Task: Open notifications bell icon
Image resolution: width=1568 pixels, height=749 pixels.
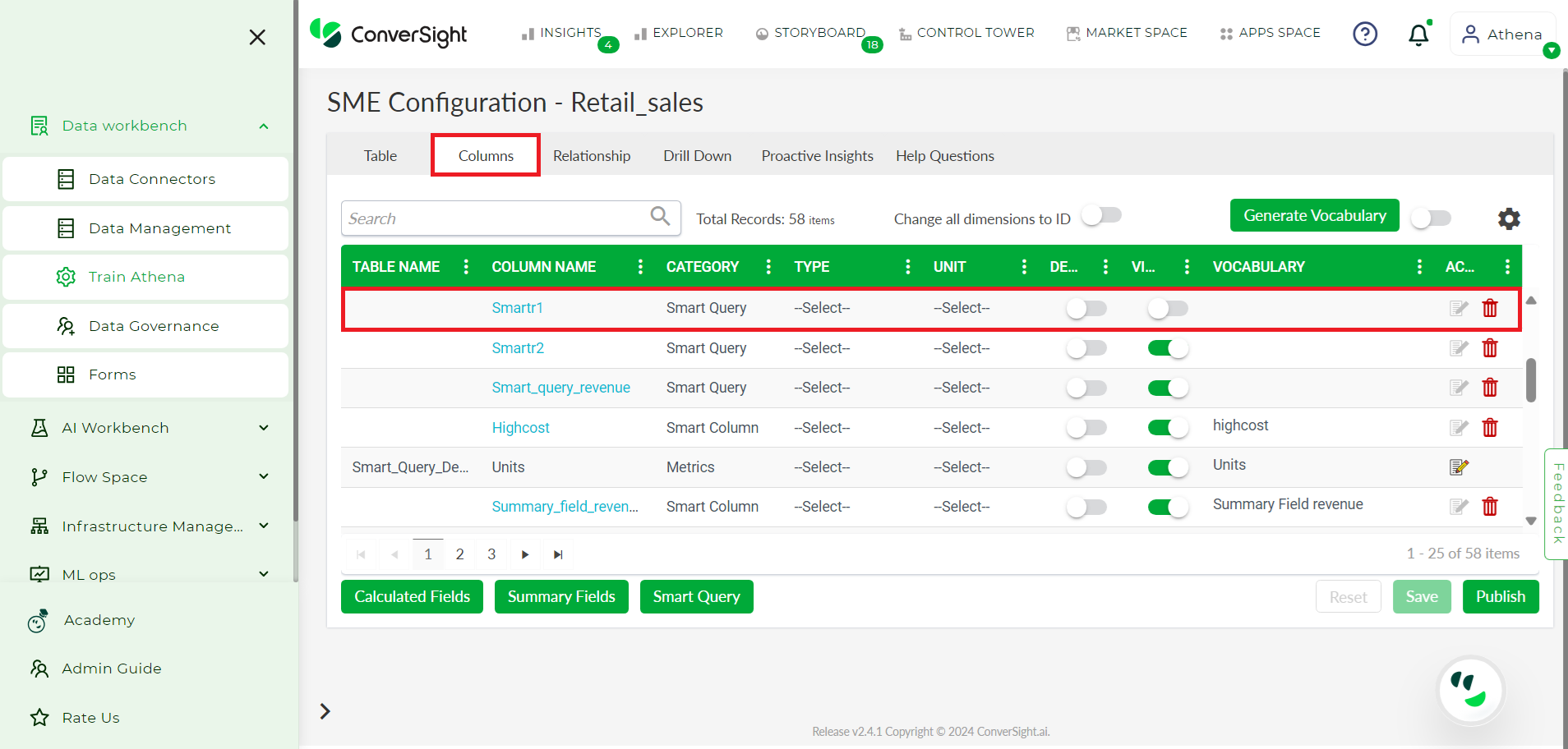Action: (1418, 34)
